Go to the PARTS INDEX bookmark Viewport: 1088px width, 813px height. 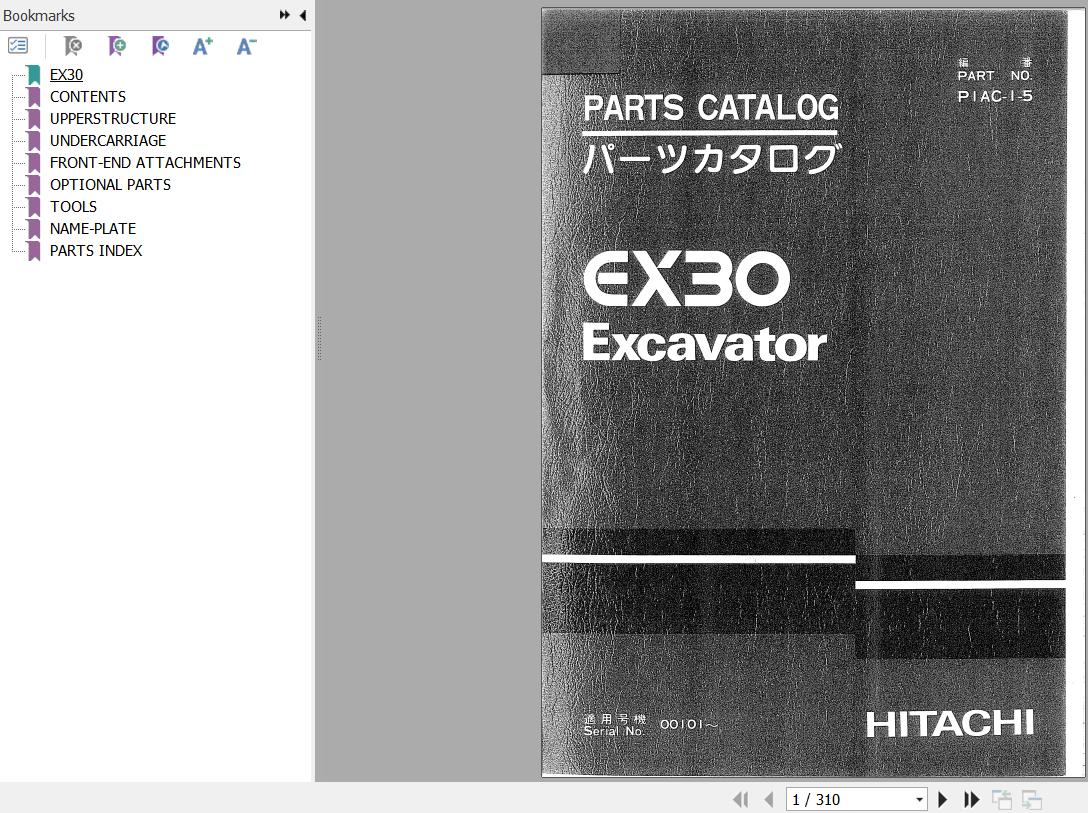tap(96, 251)
